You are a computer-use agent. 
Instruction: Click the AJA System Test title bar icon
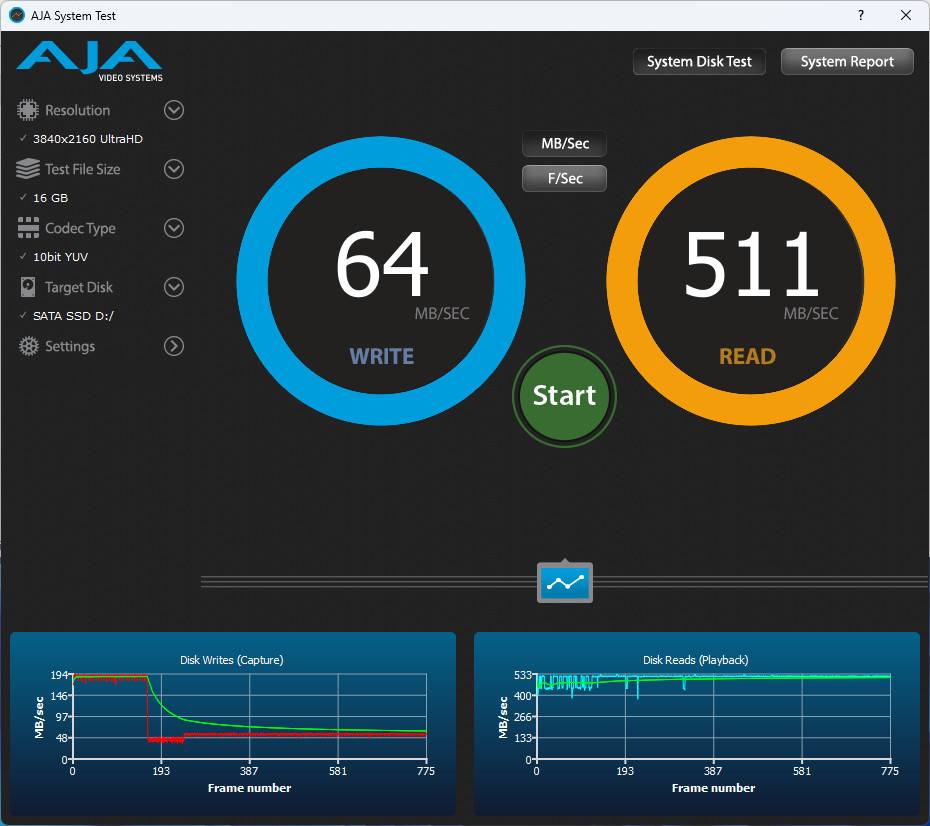[x=17, y=15]
